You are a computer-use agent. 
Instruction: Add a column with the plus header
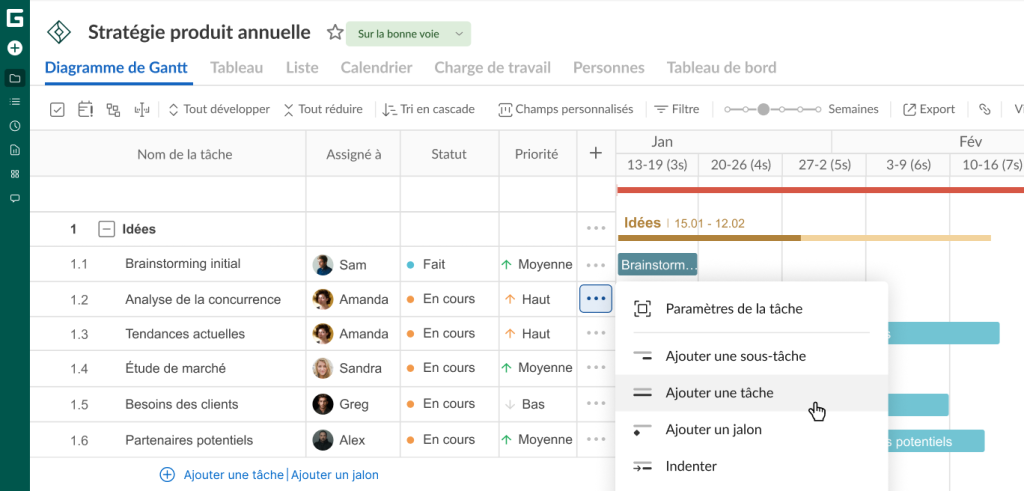pos(596,153)
